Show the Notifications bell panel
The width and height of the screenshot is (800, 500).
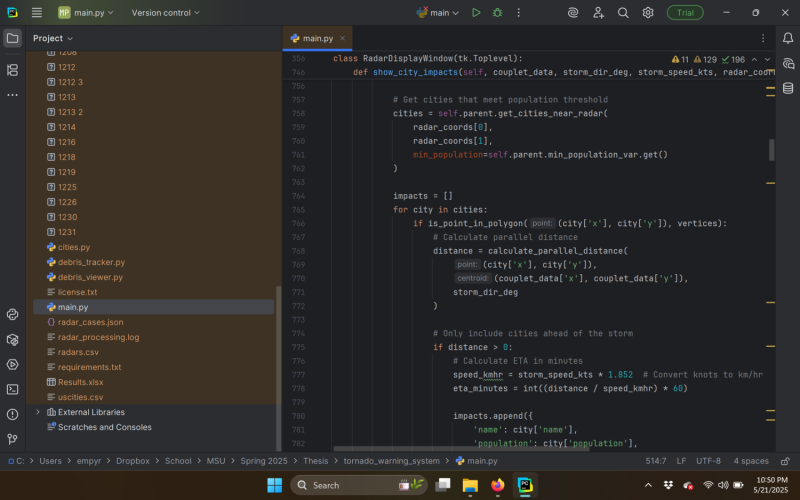click(x=788, y=38)
